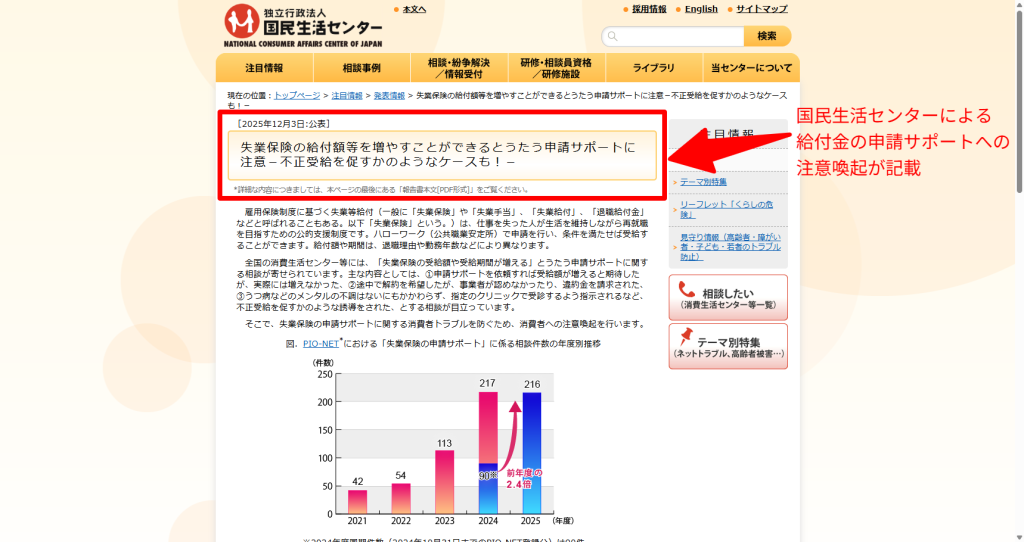Screen dimensions: 1024x542
Task: Open the 研修・相談員資格／研修施設 tab
Action: 556,68
